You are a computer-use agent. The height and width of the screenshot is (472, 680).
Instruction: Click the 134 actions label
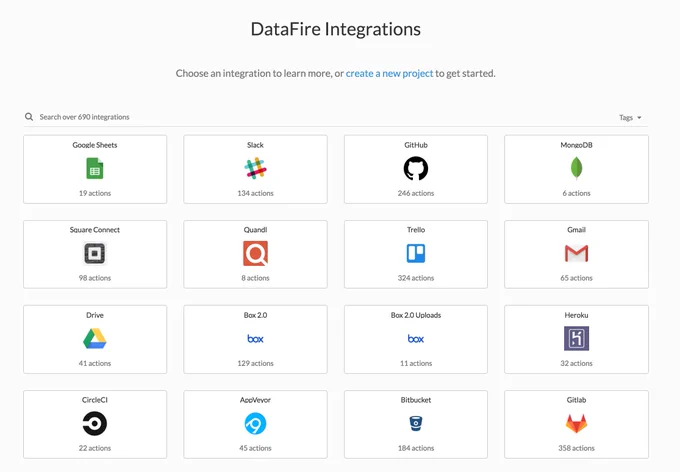[255, 193]
